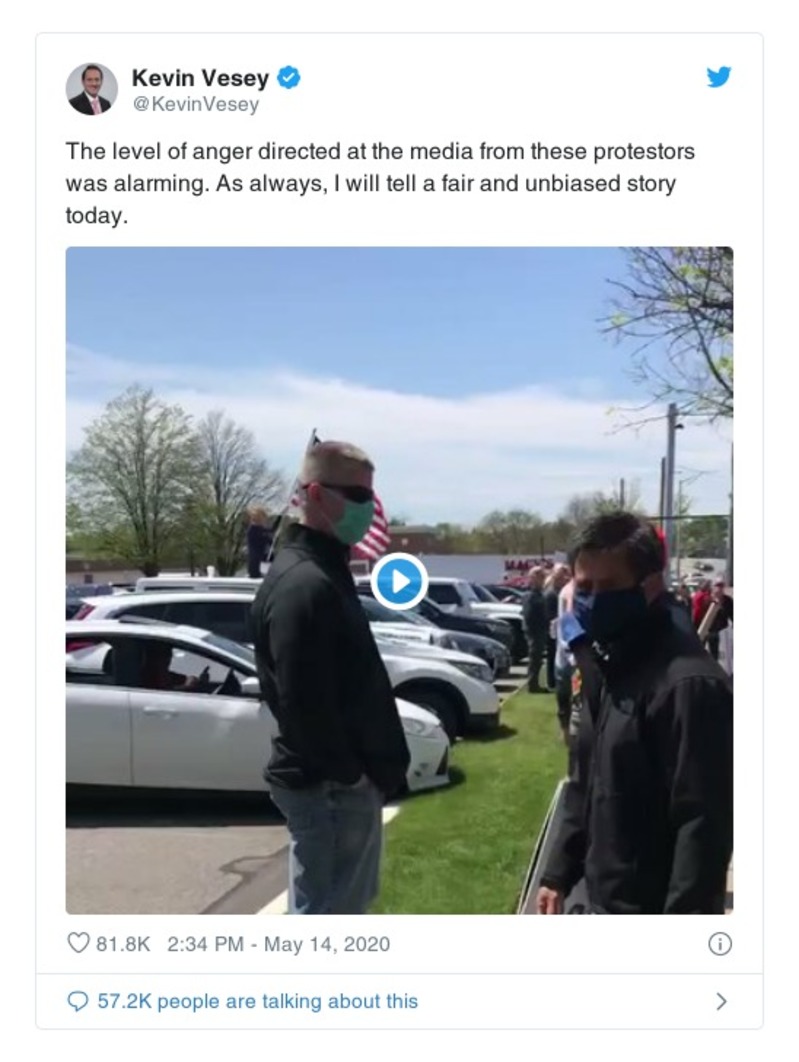Image resolution: width=799 pixels, height=1062 pixels.
Task: Play the embedded protest video
Action: 399,581
